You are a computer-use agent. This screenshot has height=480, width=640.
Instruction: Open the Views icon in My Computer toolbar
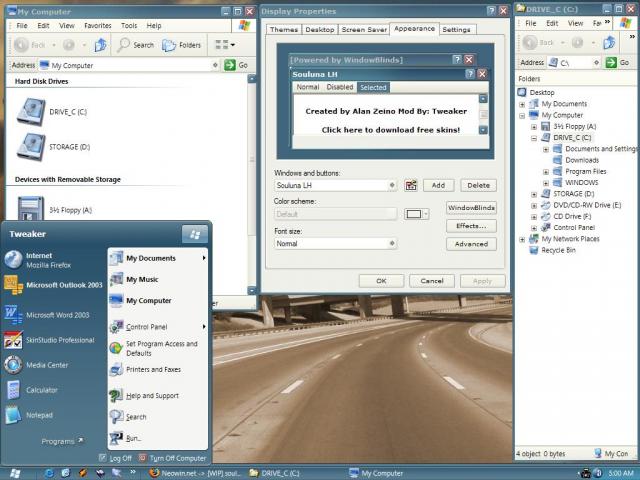pyautogui.click(x=224, y=45)
